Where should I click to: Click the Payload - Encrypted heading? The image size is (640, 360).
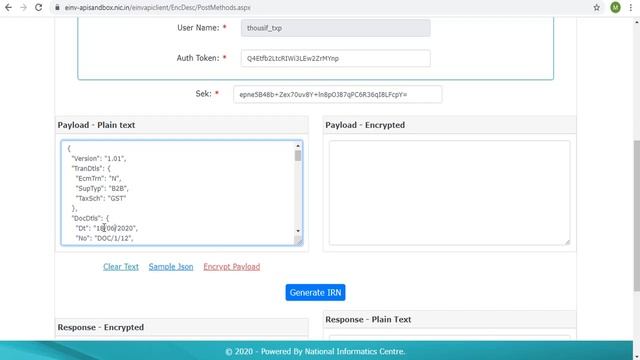point(365,125)
